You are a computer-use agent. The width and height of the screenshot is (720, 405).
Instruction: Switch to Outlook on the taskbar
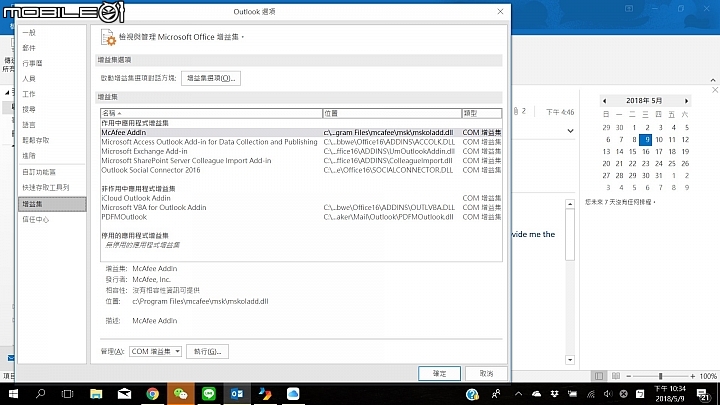(x=237, y=394)
